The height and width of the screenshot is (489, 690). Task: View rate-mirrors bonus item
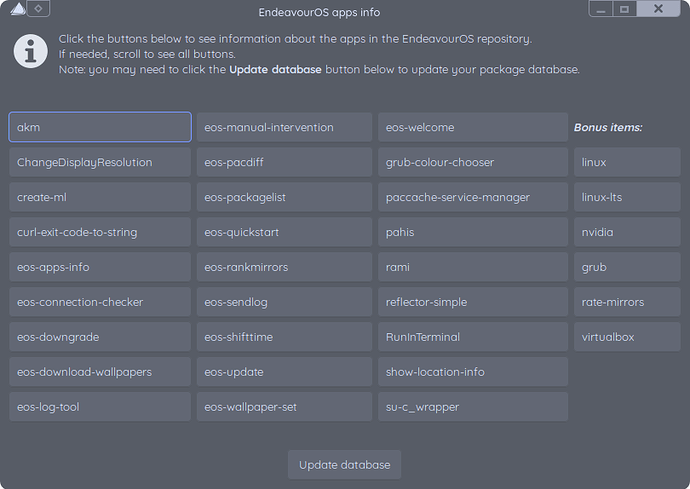[627, 302]
